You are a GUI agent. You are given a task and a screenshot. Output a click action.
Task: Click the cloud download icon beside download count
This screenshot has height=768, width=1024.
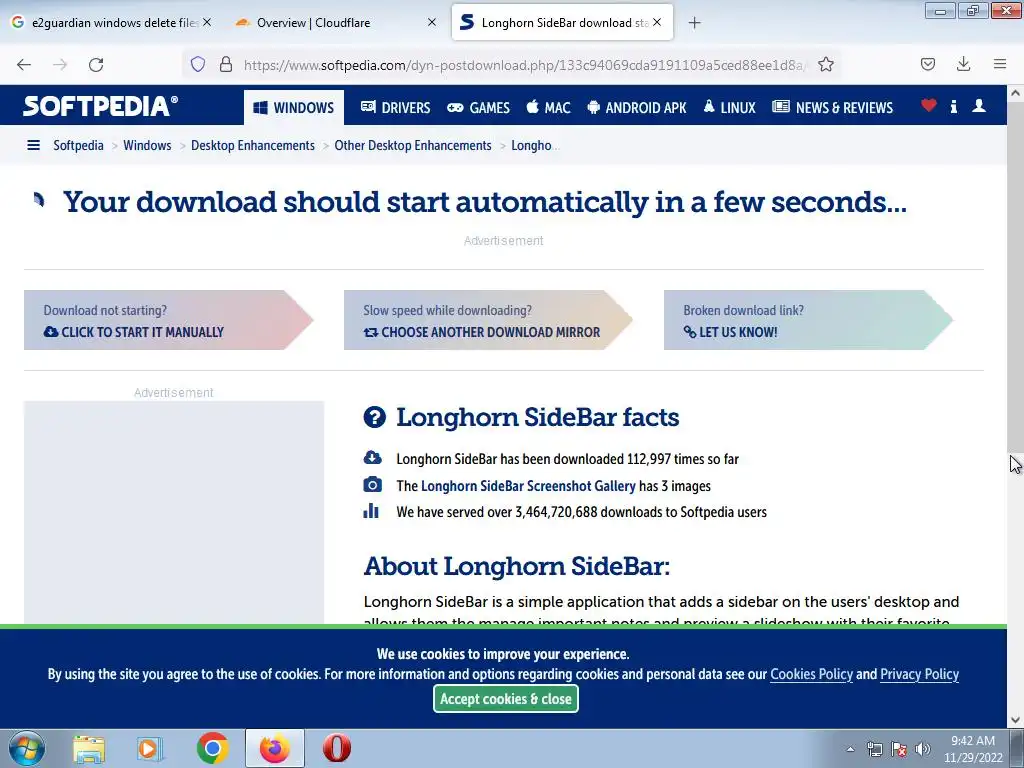(x=372, y=457)
